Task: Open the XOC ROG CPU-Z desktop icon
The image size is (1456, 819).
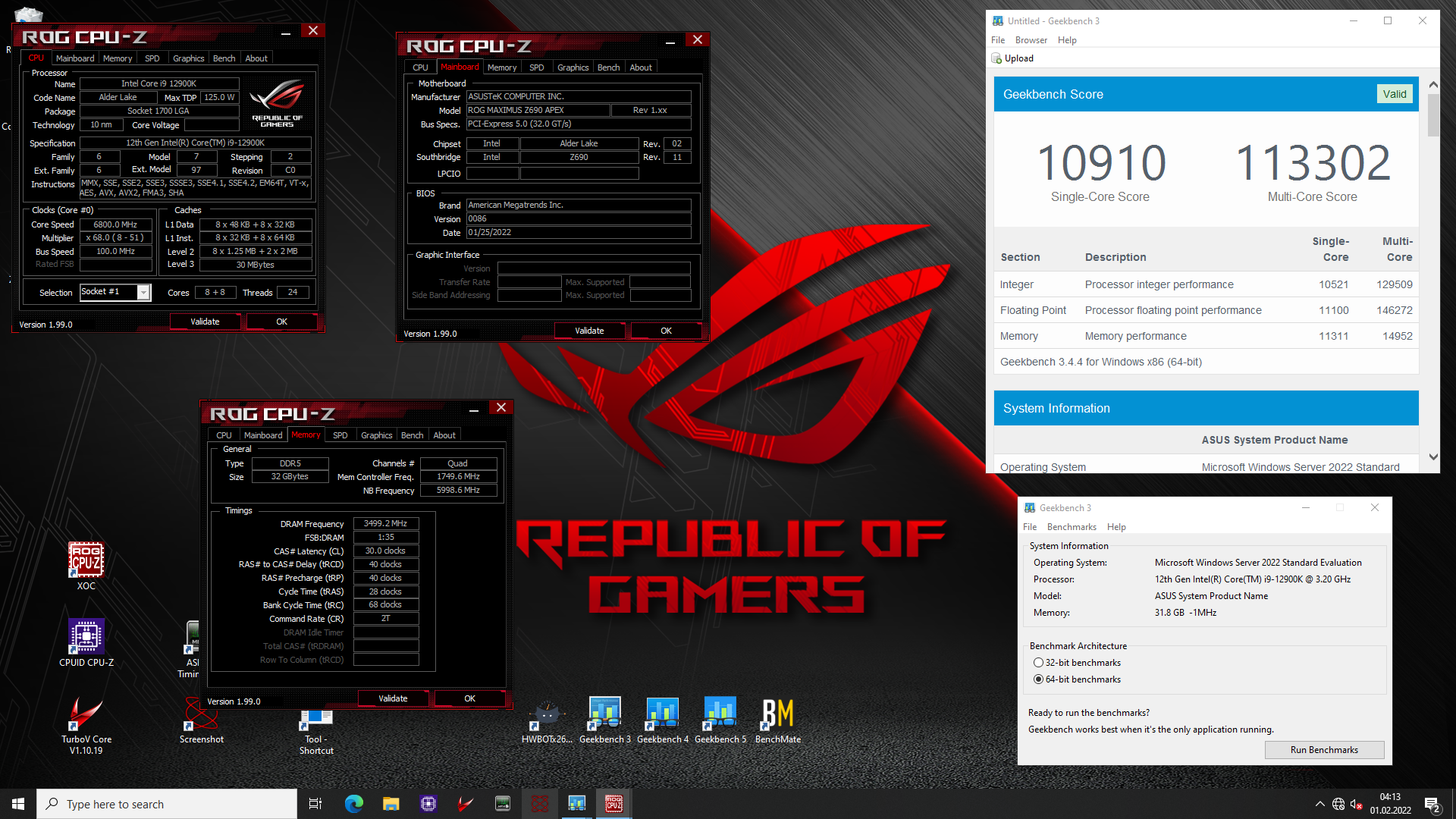Action: 86,566
